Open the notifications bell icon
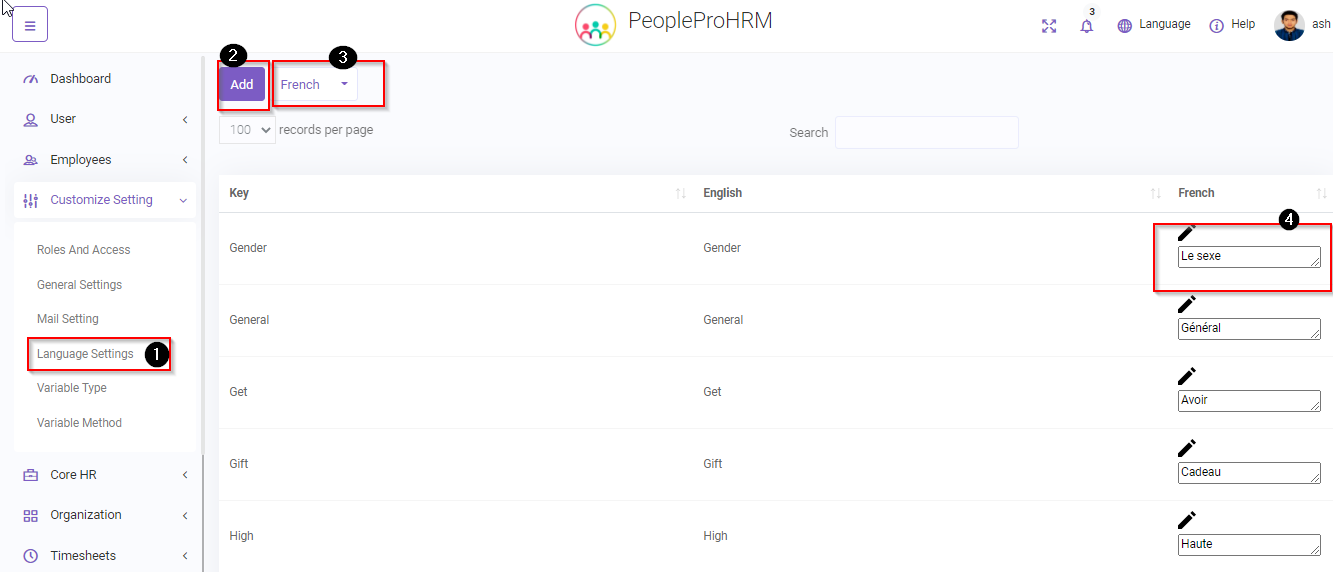This screenshot has height=572, width=1333. (1087, 26)
